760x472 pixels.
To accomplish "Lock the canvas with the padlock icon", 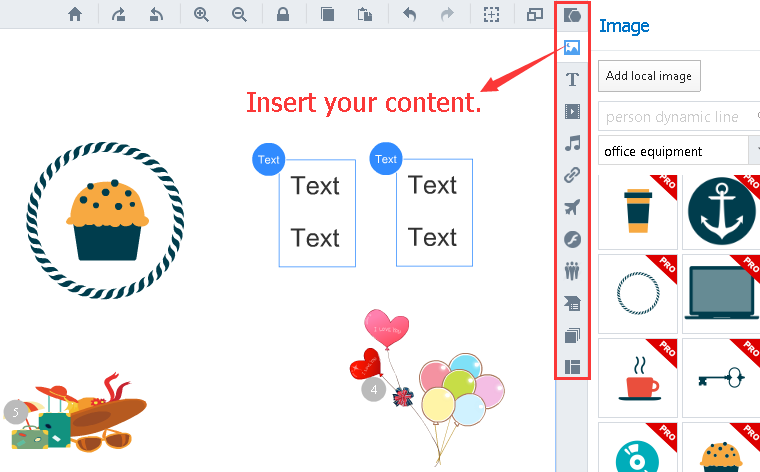I will [x=283, y=15].
